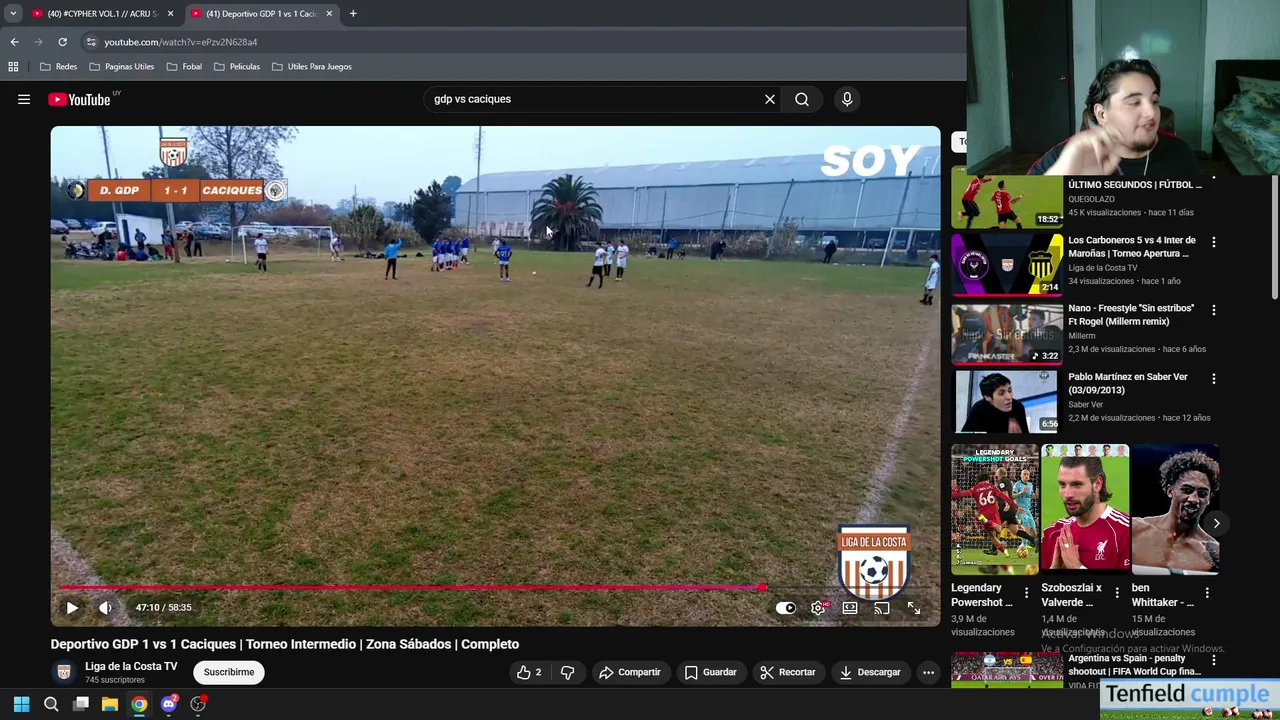Open Chrome apps grid shortcut
The image size is (1280, 720).
[13, 66]
